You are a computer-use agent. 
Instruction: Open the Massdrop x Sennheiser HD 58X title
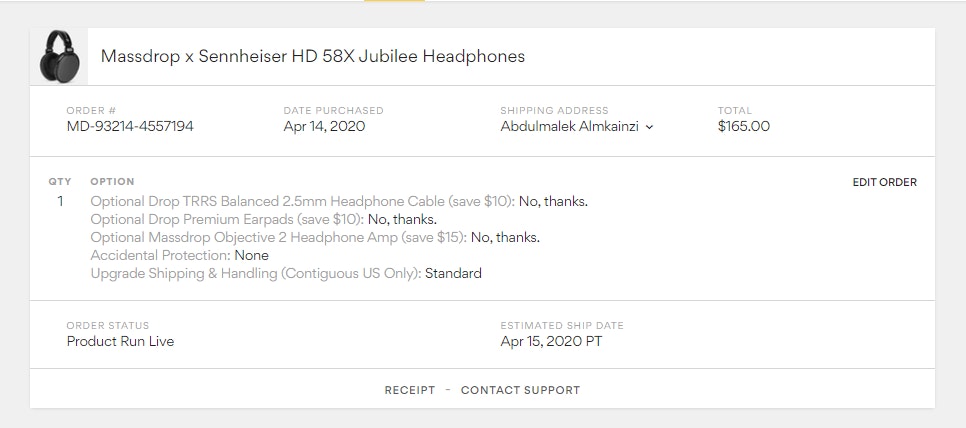pos(312,56)
